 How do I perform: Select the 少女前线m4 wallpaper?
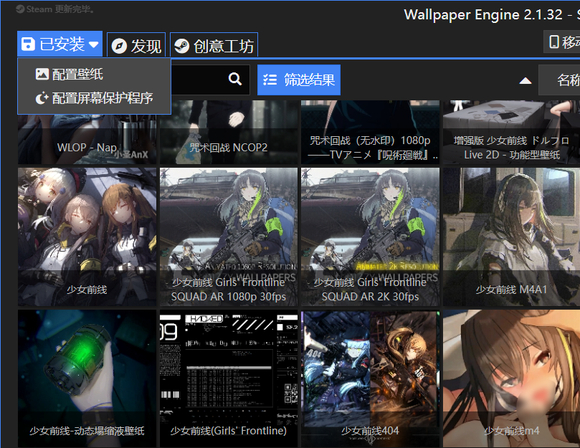[512, 378]
